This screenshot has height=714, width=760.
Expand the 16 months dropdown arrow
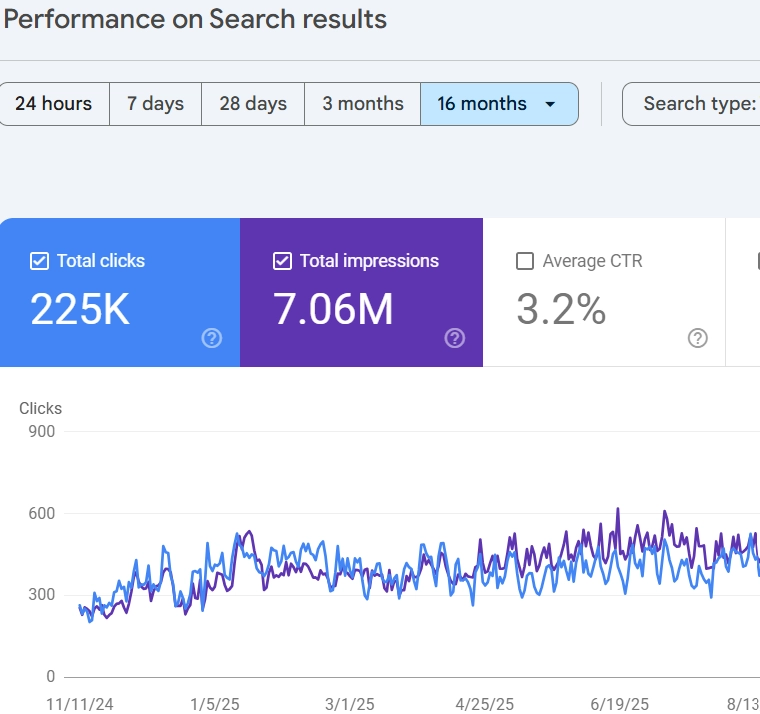point(550,104)
